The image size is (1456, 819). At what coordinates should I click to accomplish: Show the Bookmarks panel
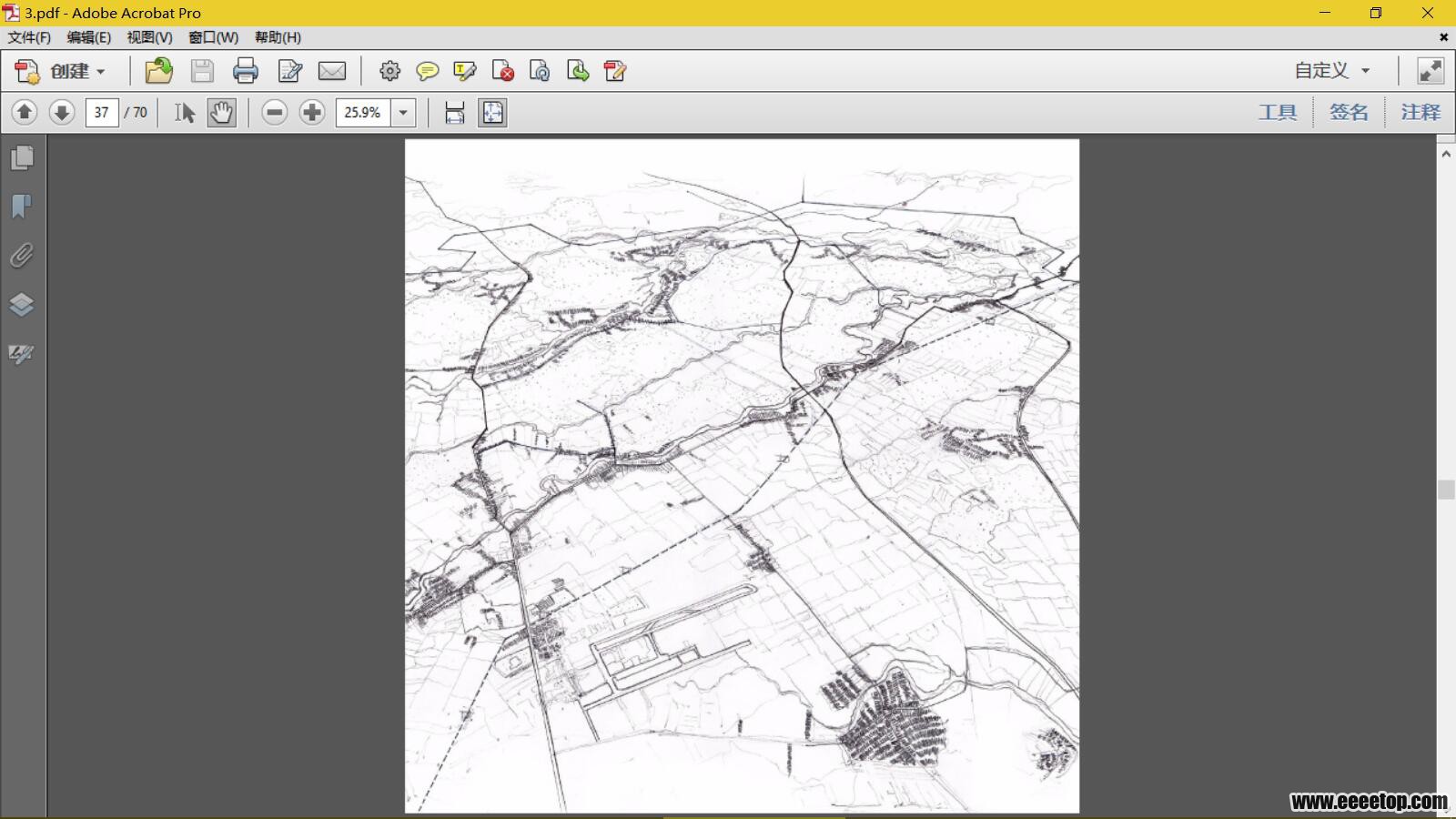point(22,207)
